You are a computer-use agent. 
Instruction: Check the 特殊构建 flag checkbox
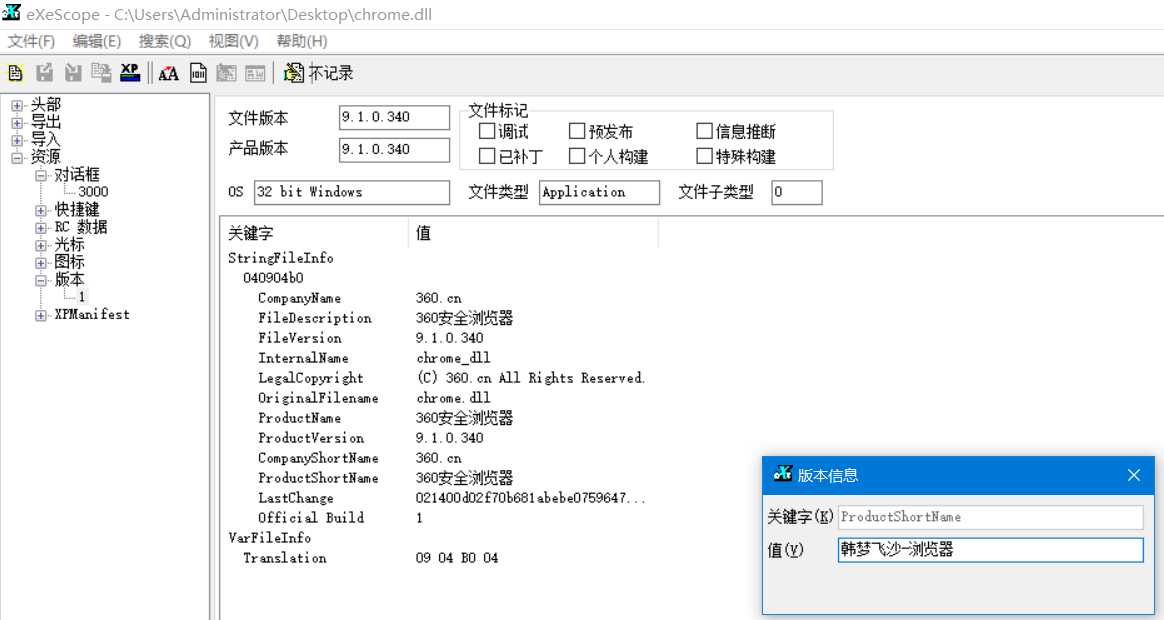pos(704,156)
